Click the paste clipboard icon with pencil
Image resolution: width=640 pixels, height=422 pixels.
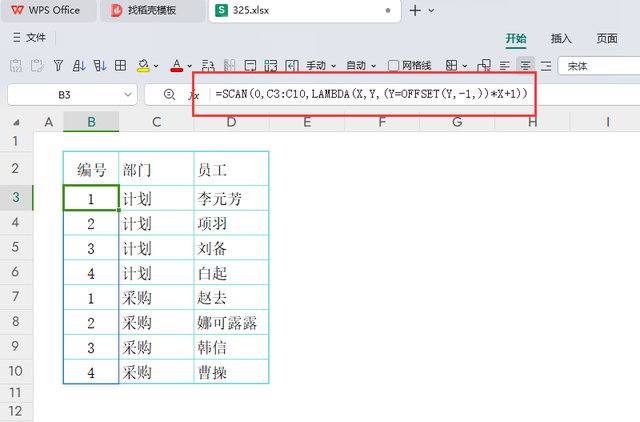click(x=37, y=65)
